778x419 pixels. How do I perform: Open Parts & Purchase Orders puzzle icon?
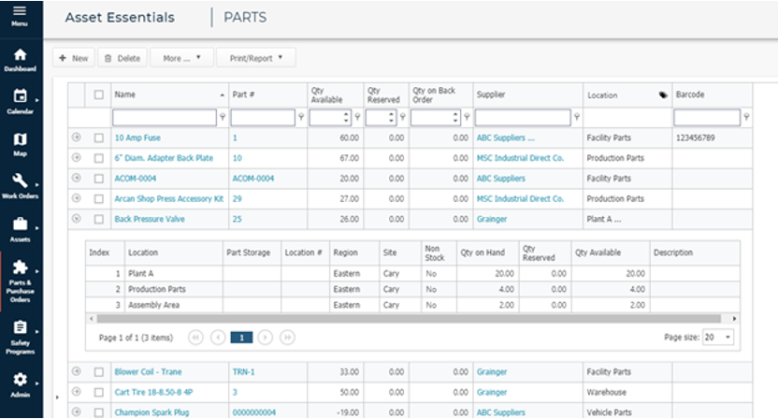coord(20,267)
